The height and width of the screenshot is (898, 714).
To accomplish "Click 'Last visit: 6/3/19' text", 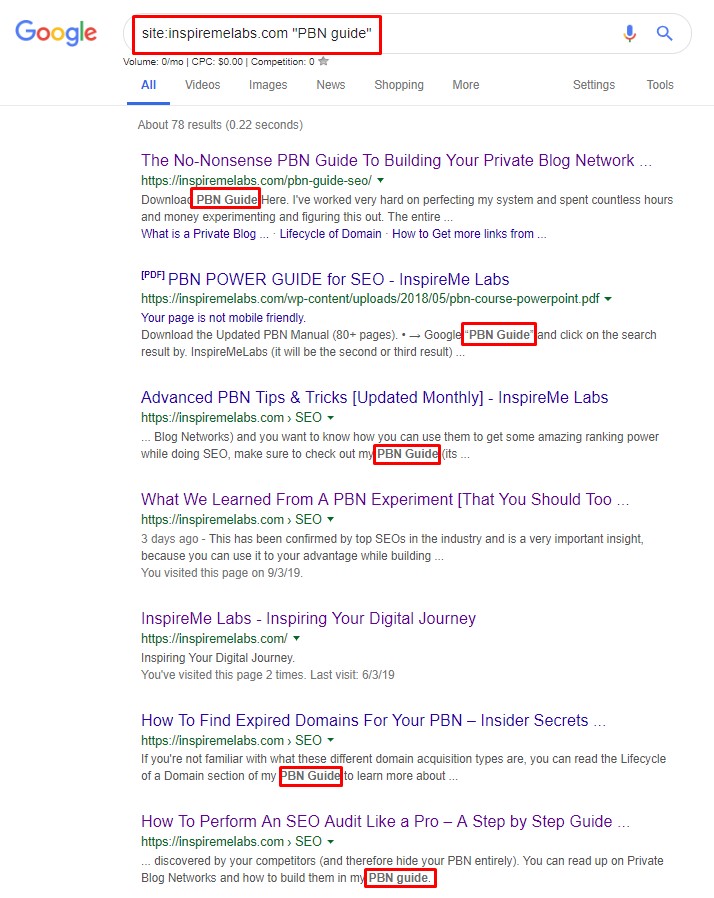I will [352, 675].
